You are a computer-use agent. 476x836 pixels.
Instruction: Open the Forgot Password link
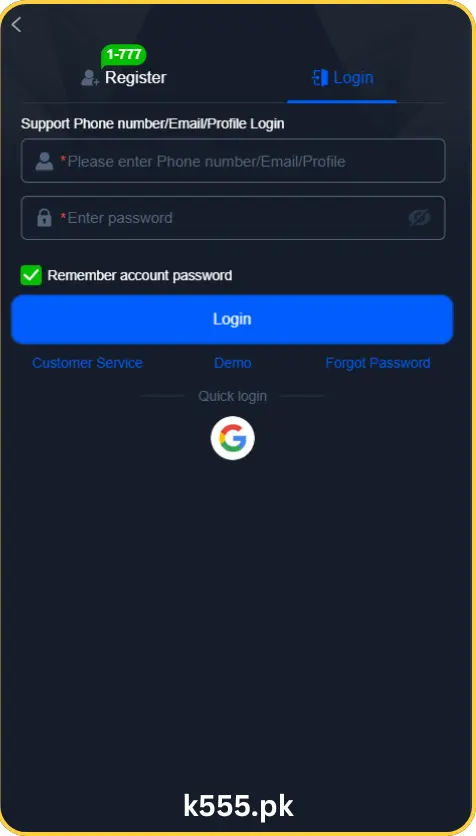coord(378,363)
